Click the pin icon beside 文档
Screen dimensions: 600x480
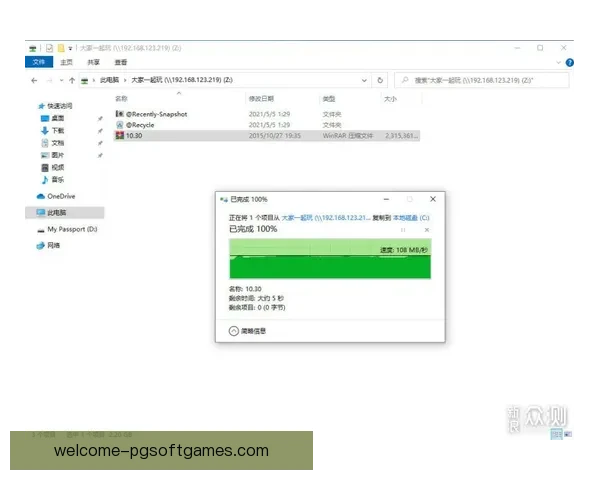pos(100,143)
